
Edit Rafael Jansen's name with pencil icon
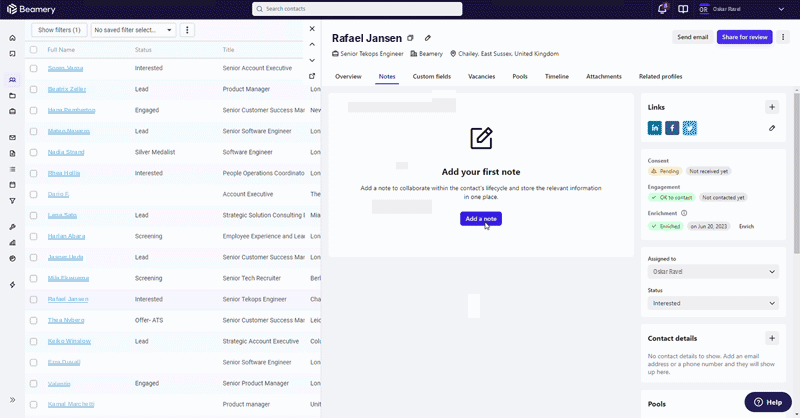coord(428,38)
